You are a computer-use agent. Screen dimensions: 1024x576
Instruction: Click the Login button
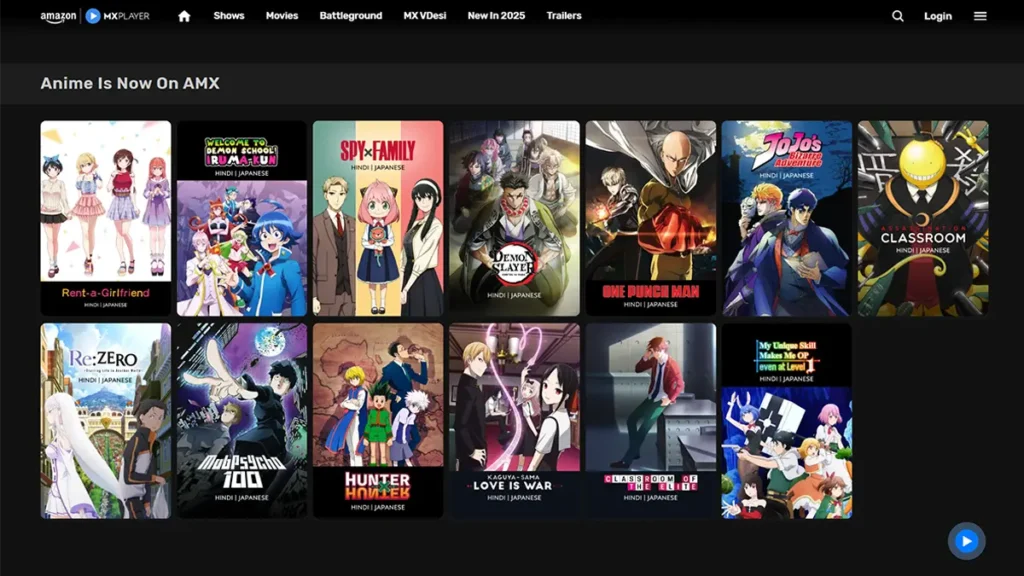938,16
